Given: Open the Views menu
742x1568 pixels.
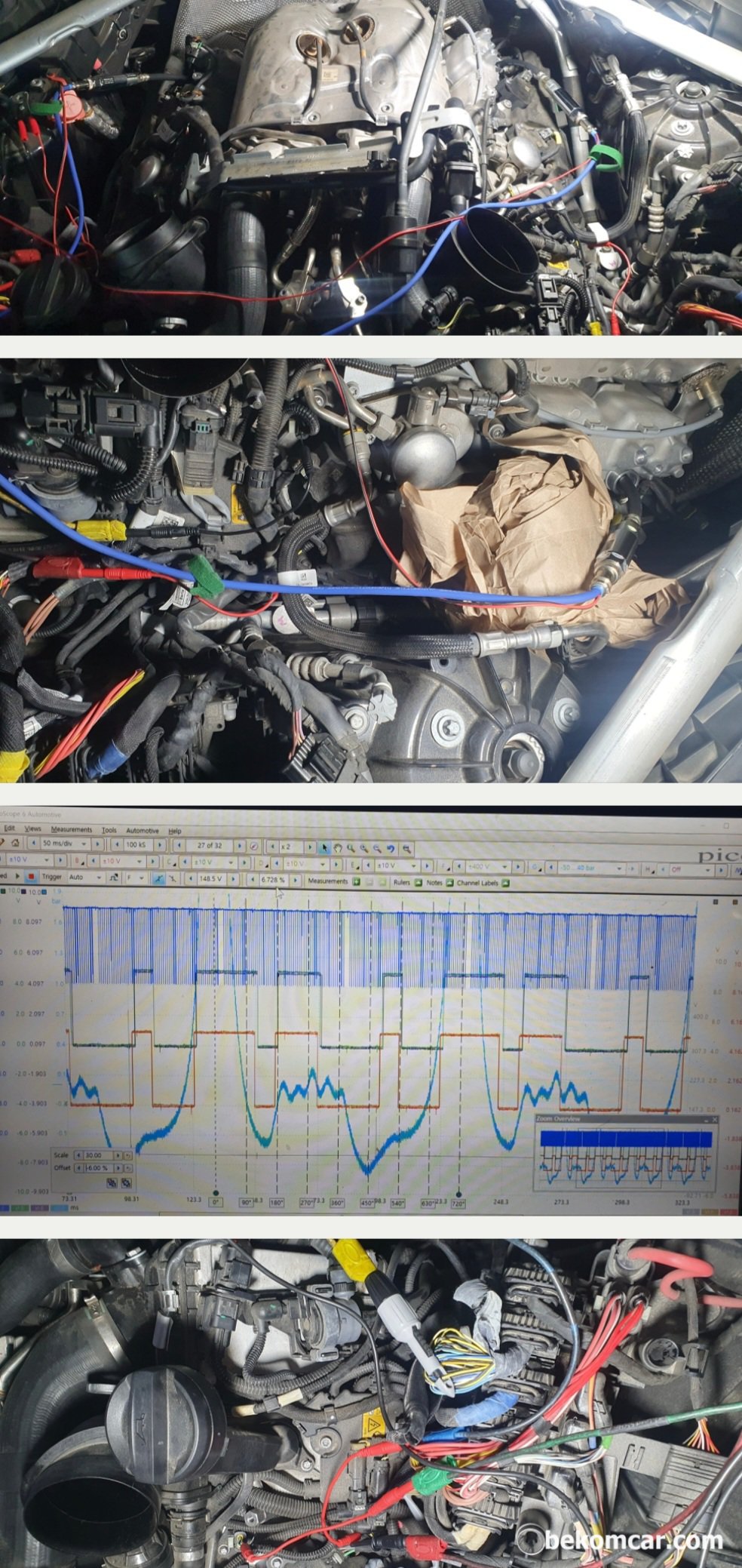Looking at the screenshot, I should click(32, 830).
